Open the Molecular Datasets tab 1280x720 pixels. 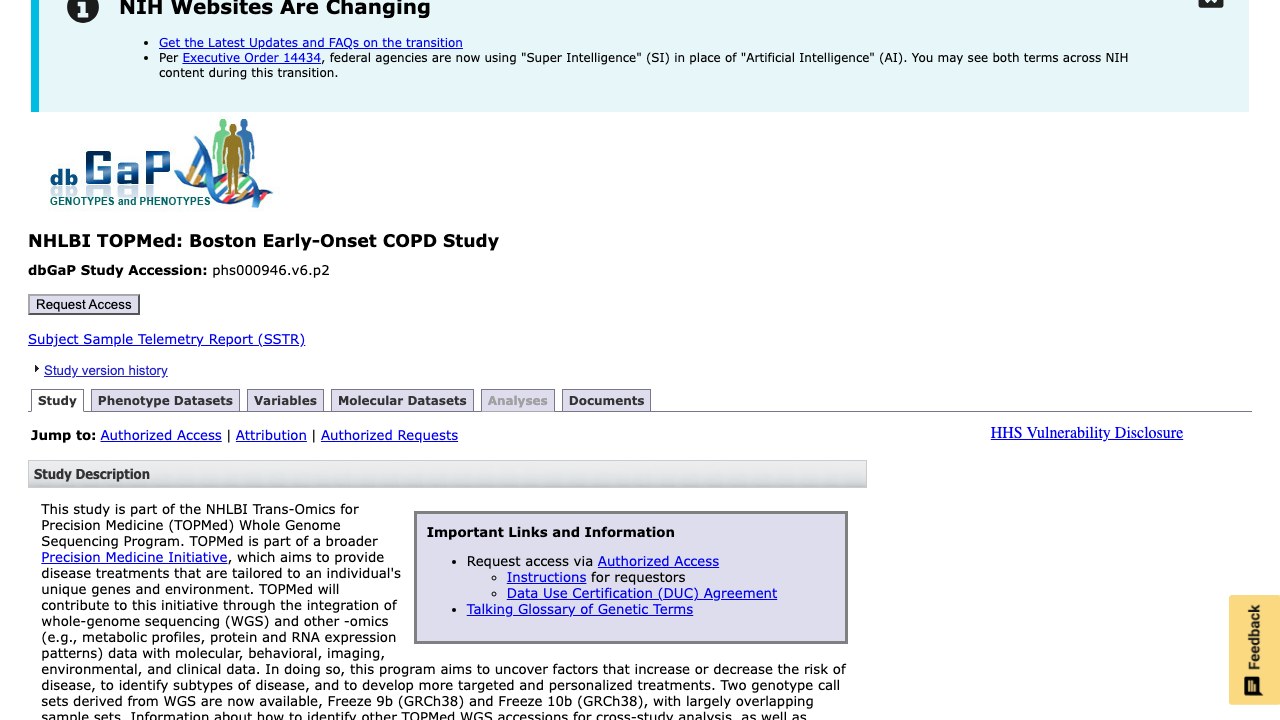click(x=402, y=400)
